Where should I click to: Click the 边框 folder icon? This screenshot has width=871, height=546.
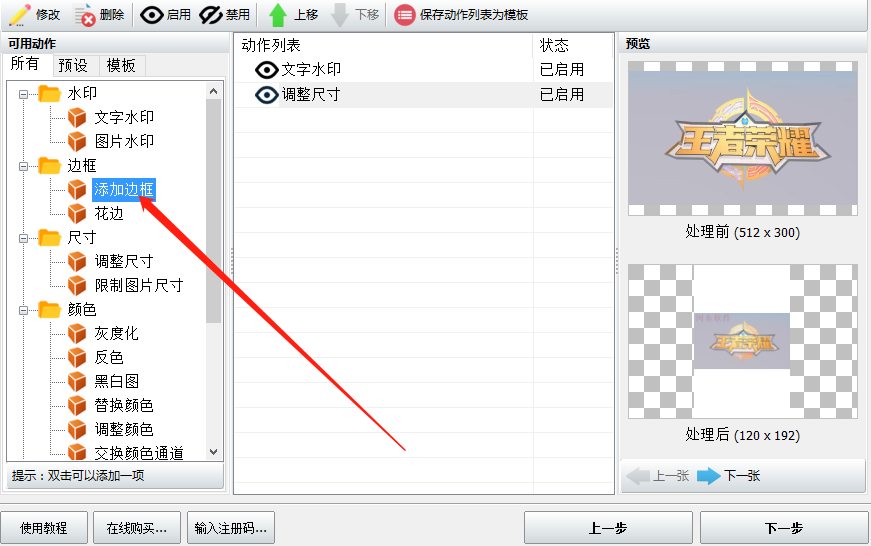[49, 166]
